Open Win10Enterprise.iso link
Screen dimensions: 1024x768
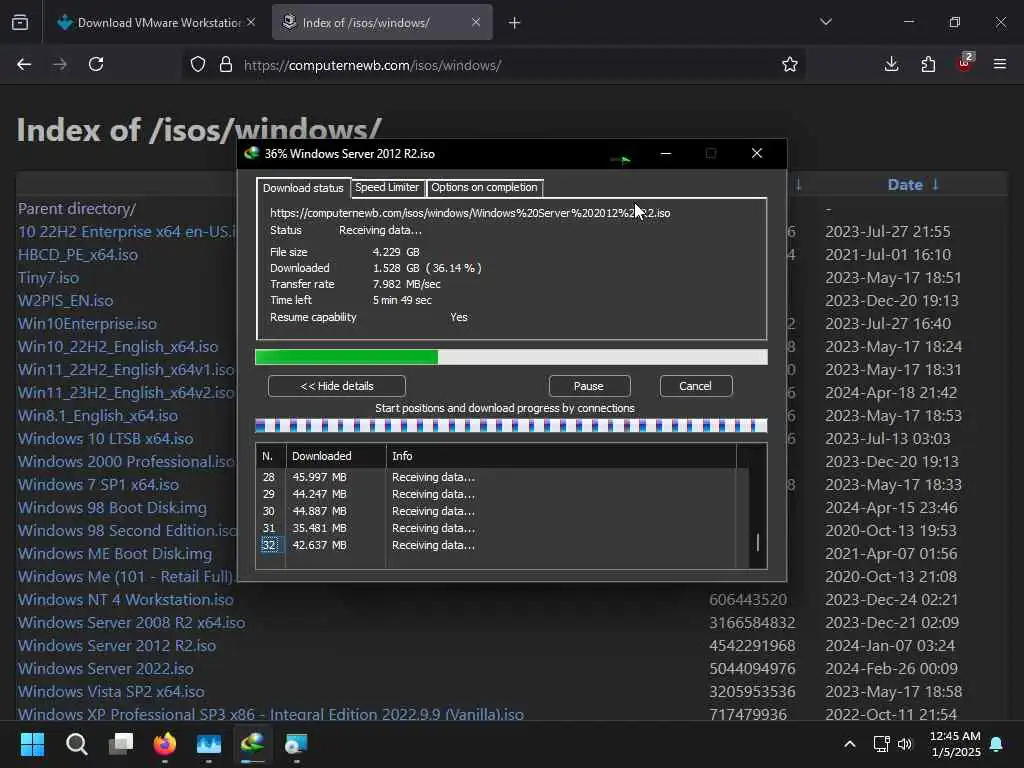[x=87, y=323]
